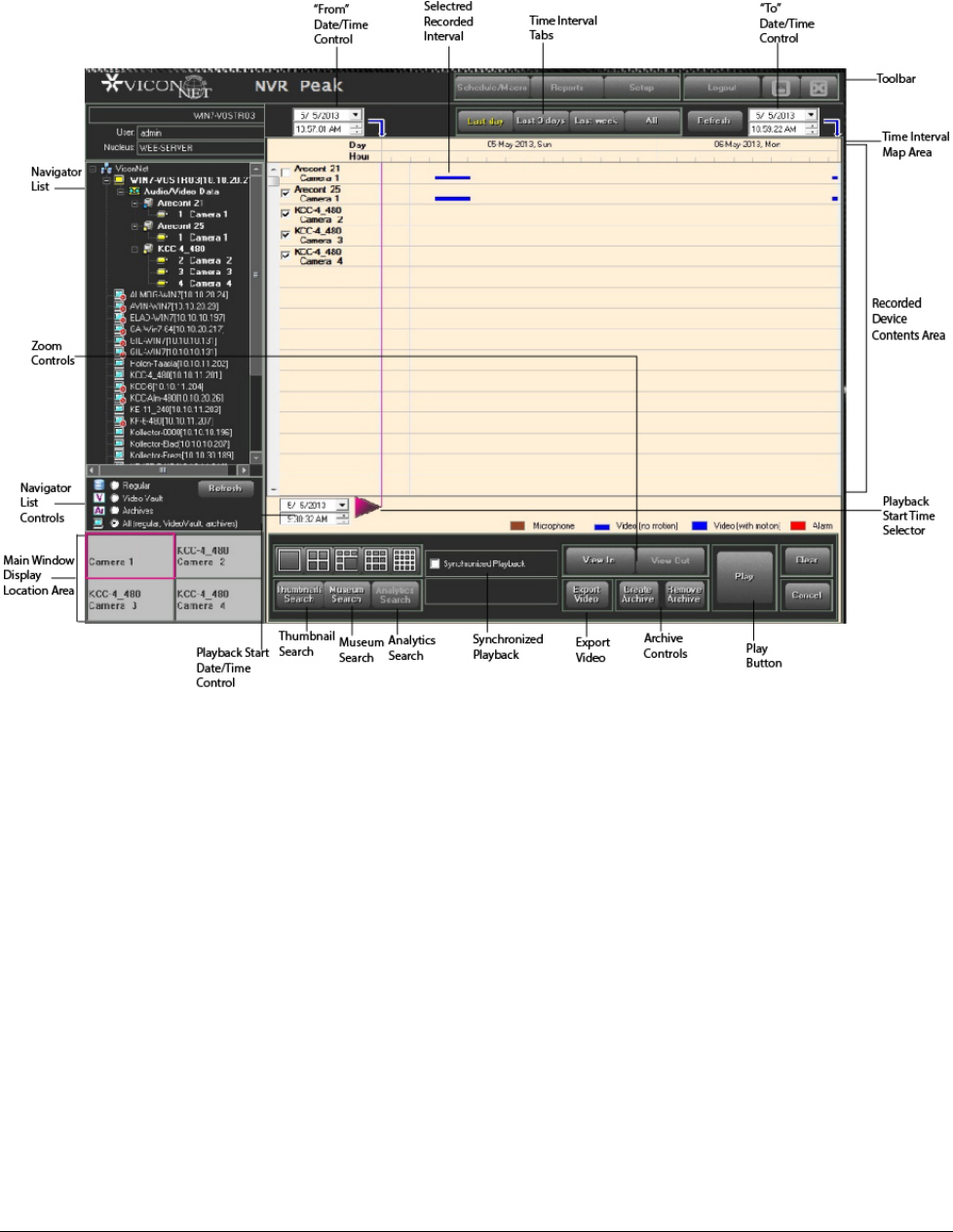Click camera icon for Camera 2 in navigator
The height and width of the screenshot is (1232, 953).
(x=162, y=260)
